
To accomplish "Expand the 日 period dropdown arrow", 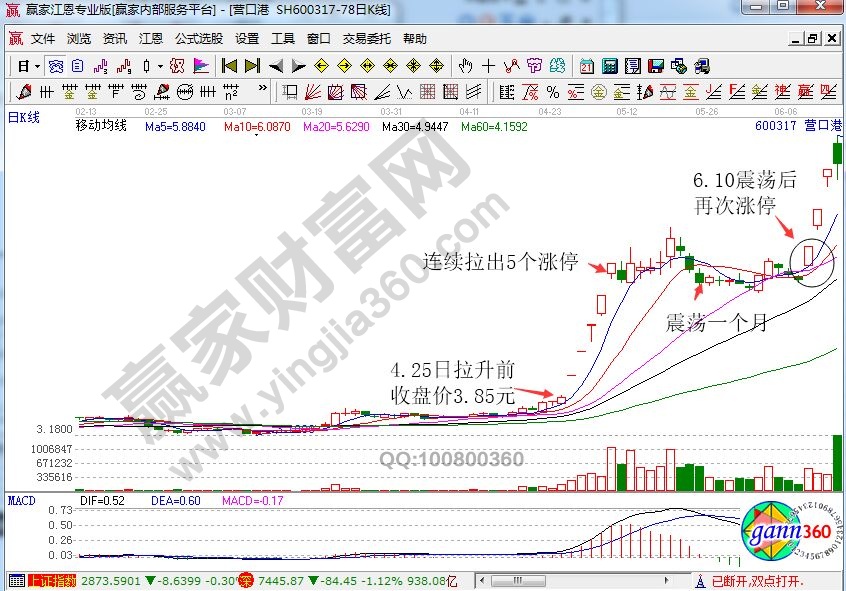I will [38, 66].
